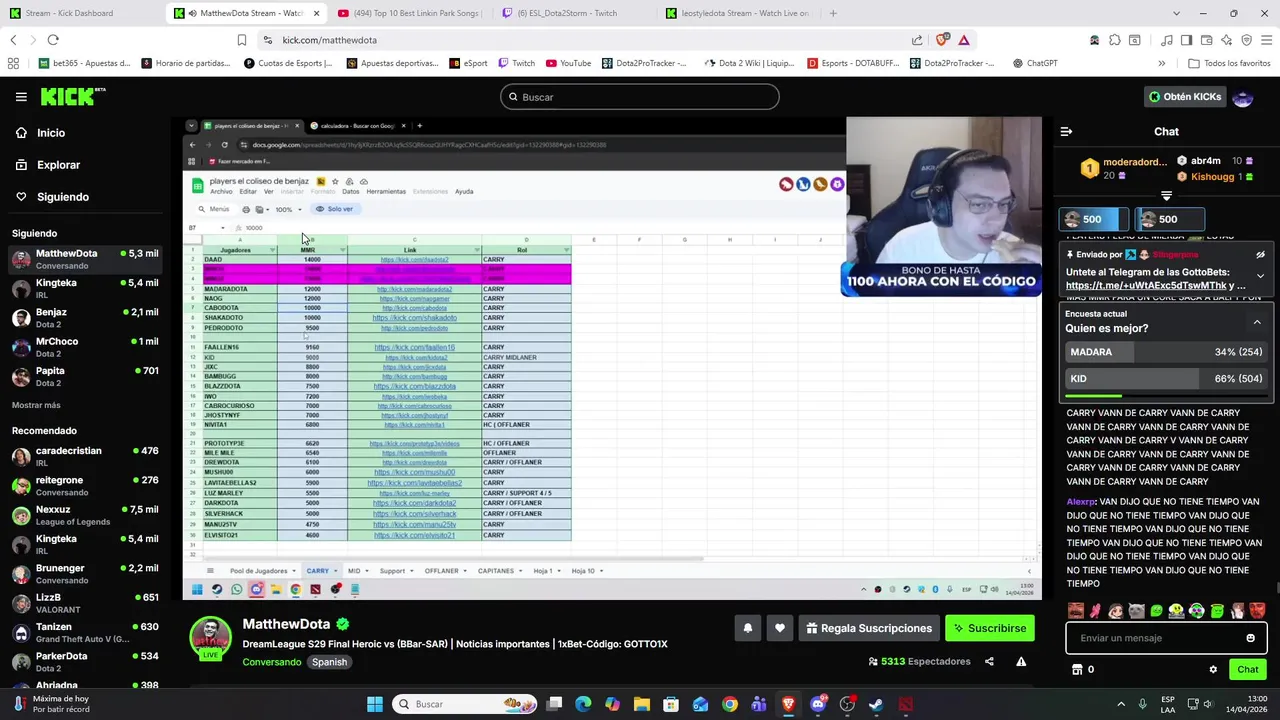Click the green Suscribirse button
This screenshot has height=720, width=1280.
[x=990, y=628]
